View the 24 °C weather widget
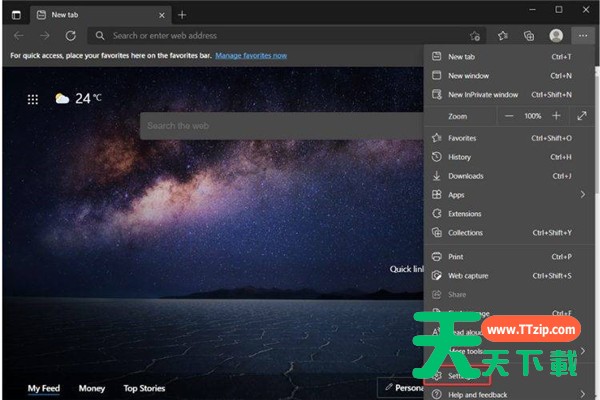The height and width of the screenshot is (400, 600). click(x=78, y=98)
